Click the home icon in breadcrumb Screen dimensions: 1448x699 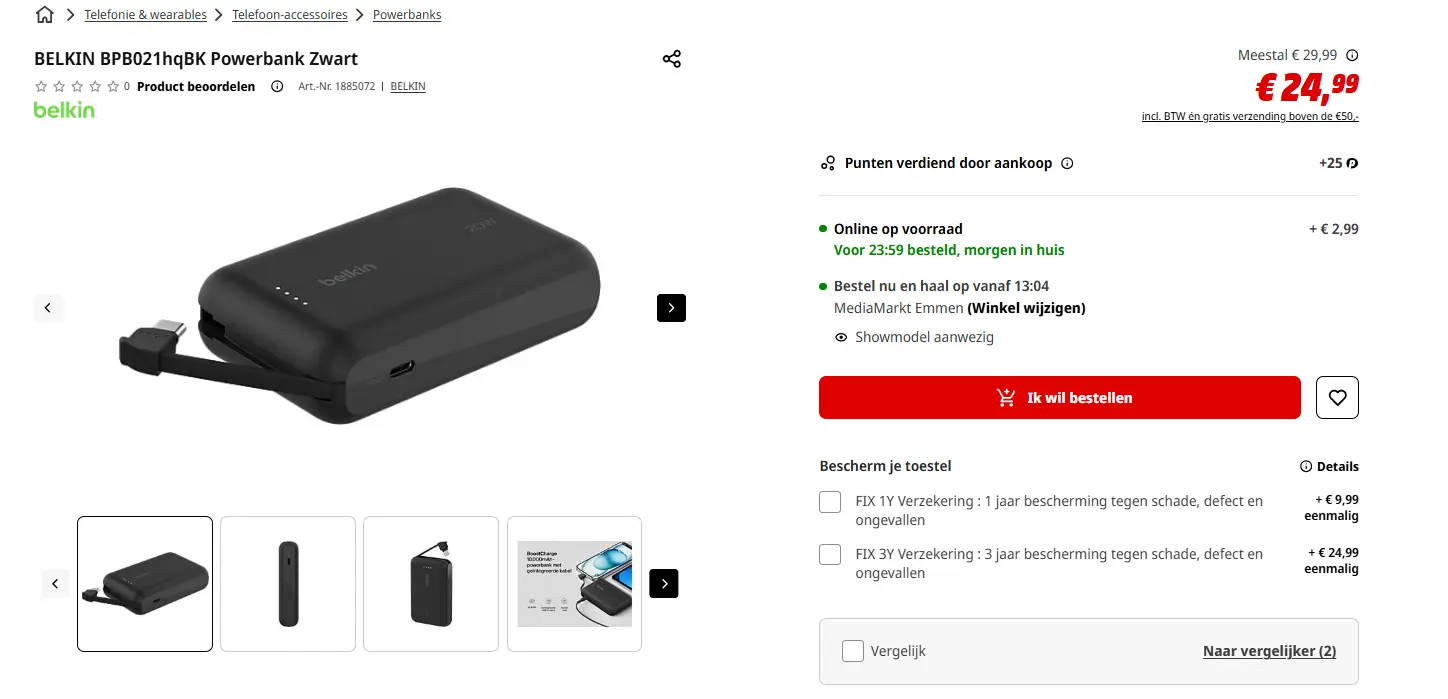point(44,15)
